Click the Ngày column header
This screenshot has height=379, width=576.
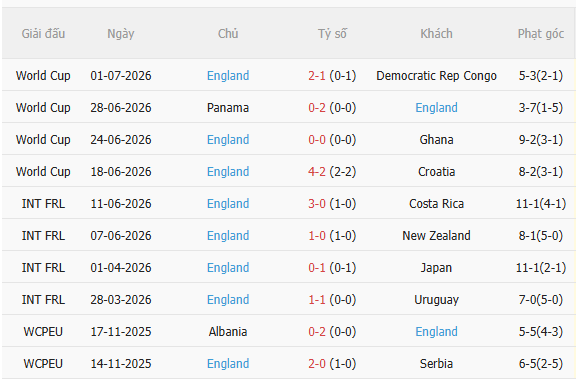[x=120, y=33]
